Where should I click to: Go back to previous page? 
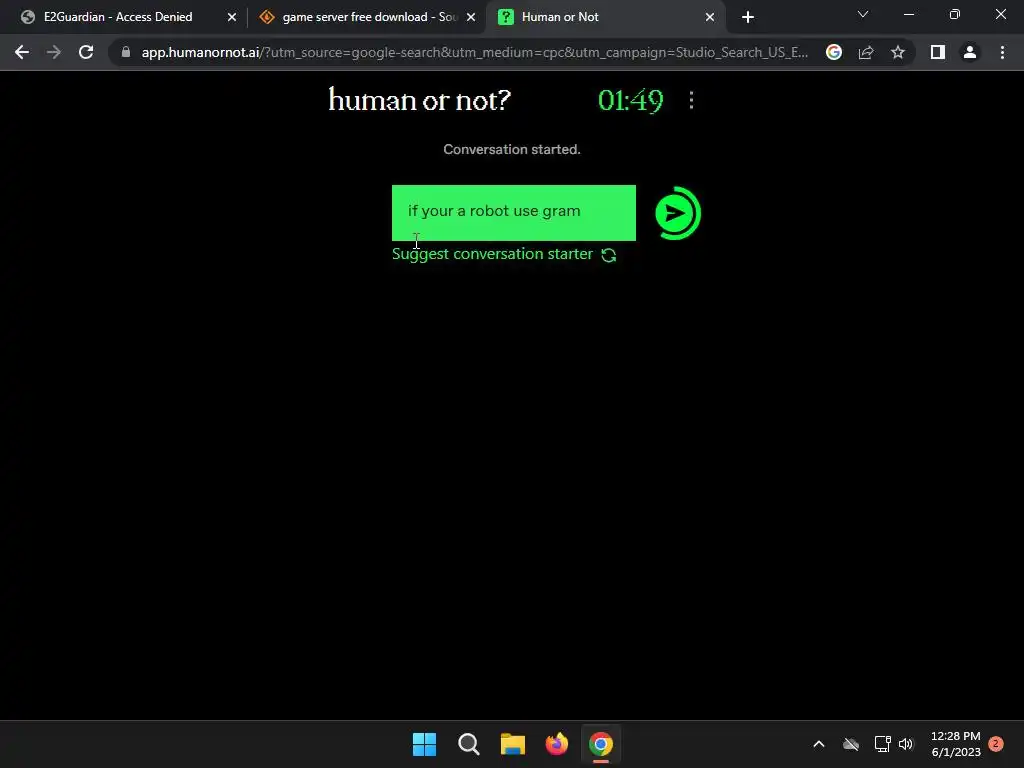[22, 52]
